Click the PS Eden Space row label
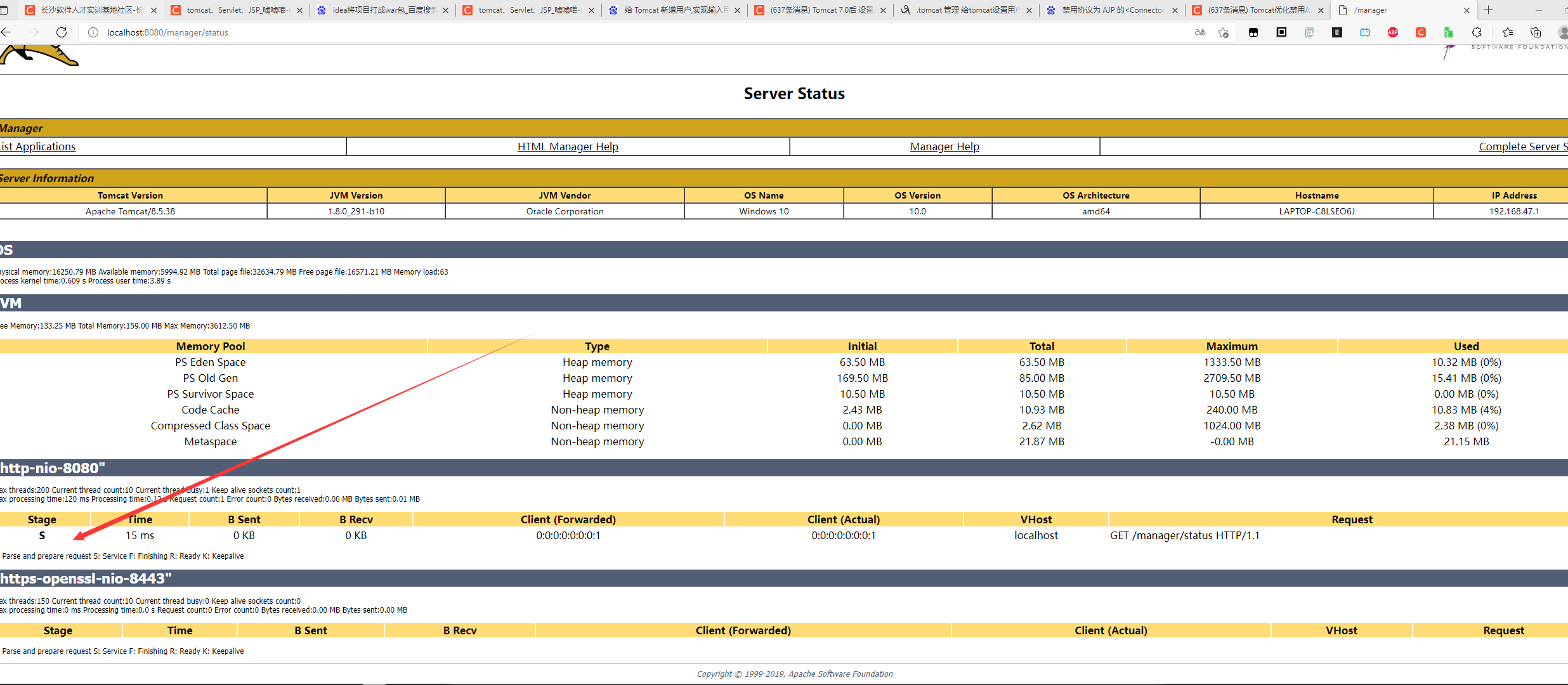This screenshot has height=685, width=1568. tap(211, 362)
